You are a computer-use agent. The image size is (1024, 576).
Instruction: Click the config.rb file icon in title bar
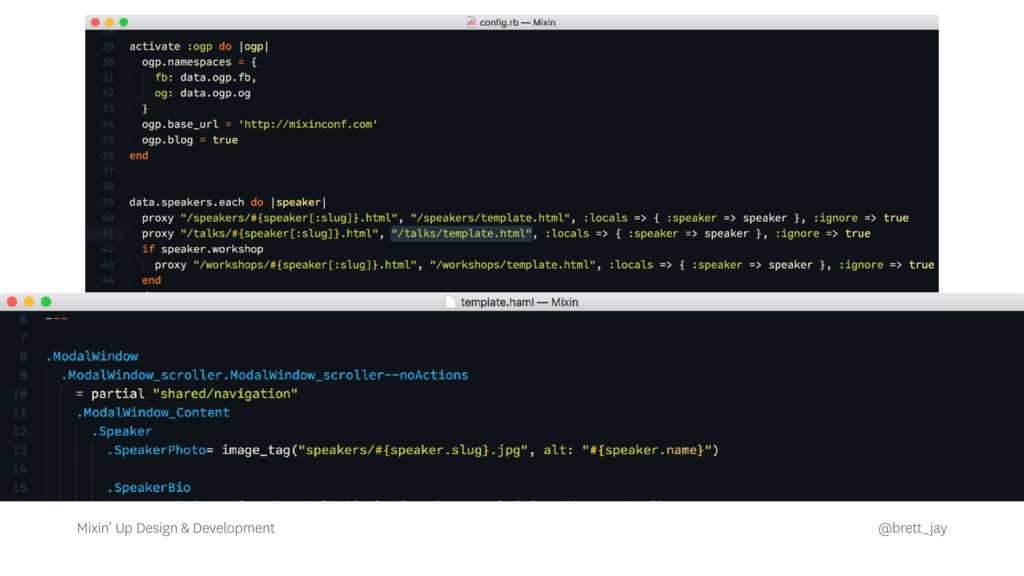pyautogui.click(x=471, y=22)
